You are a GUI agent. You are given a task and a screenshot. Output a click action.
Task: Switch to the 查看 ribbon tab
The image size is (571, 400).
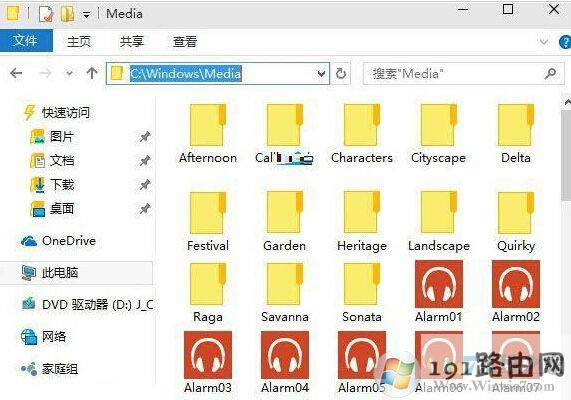(185, 42)
